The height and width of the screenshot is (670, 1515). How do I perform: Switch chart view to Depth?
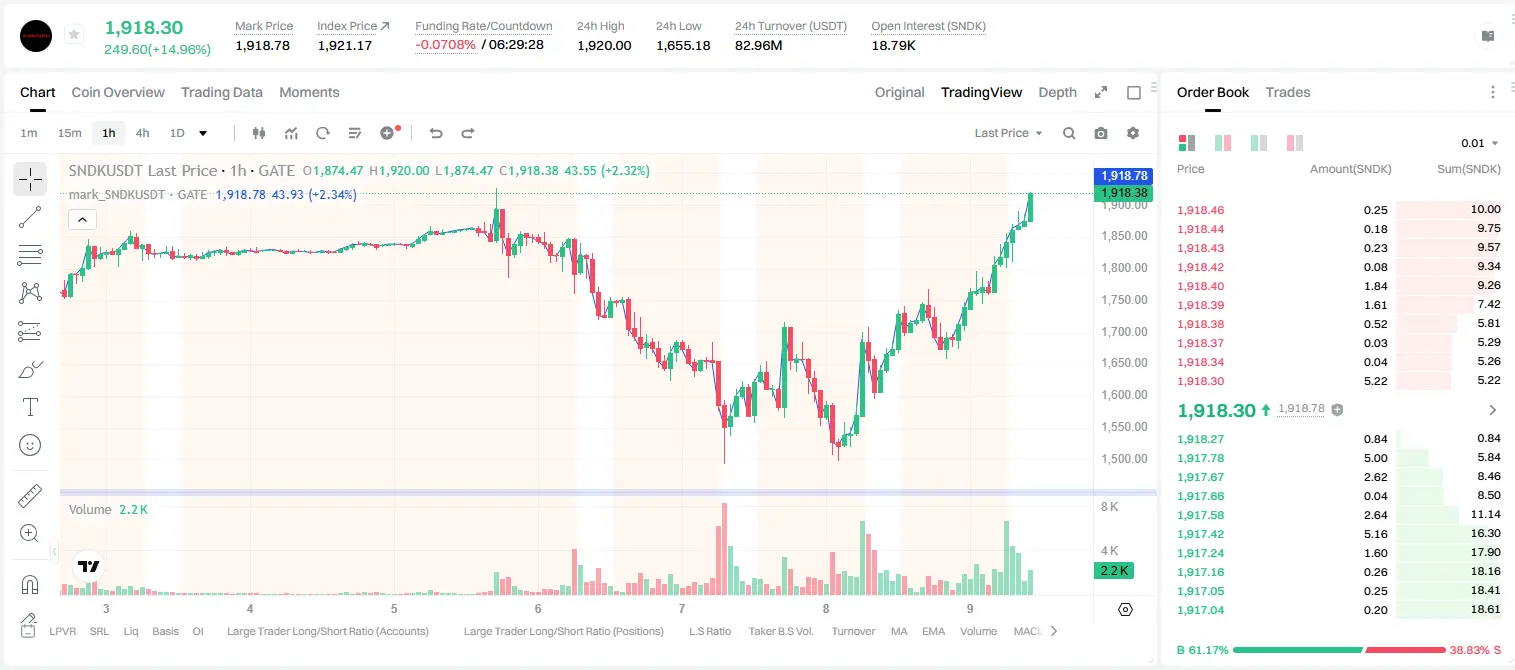1058,92
